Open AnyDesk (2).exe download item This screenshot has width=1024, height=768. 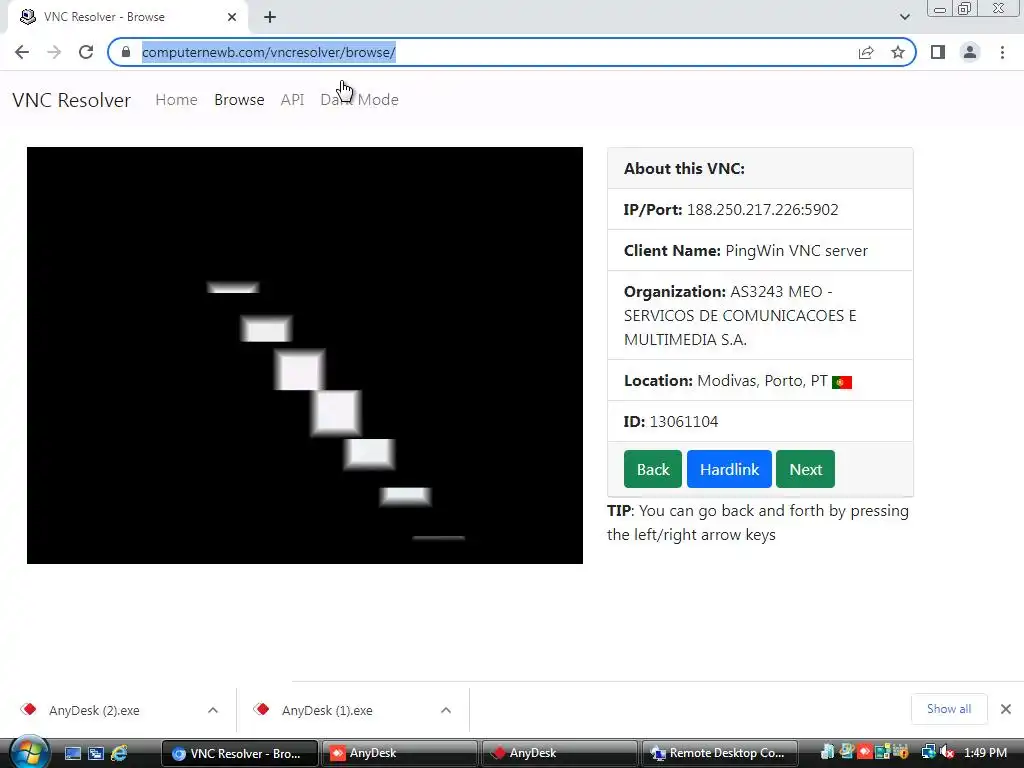(x=94, y=710)
